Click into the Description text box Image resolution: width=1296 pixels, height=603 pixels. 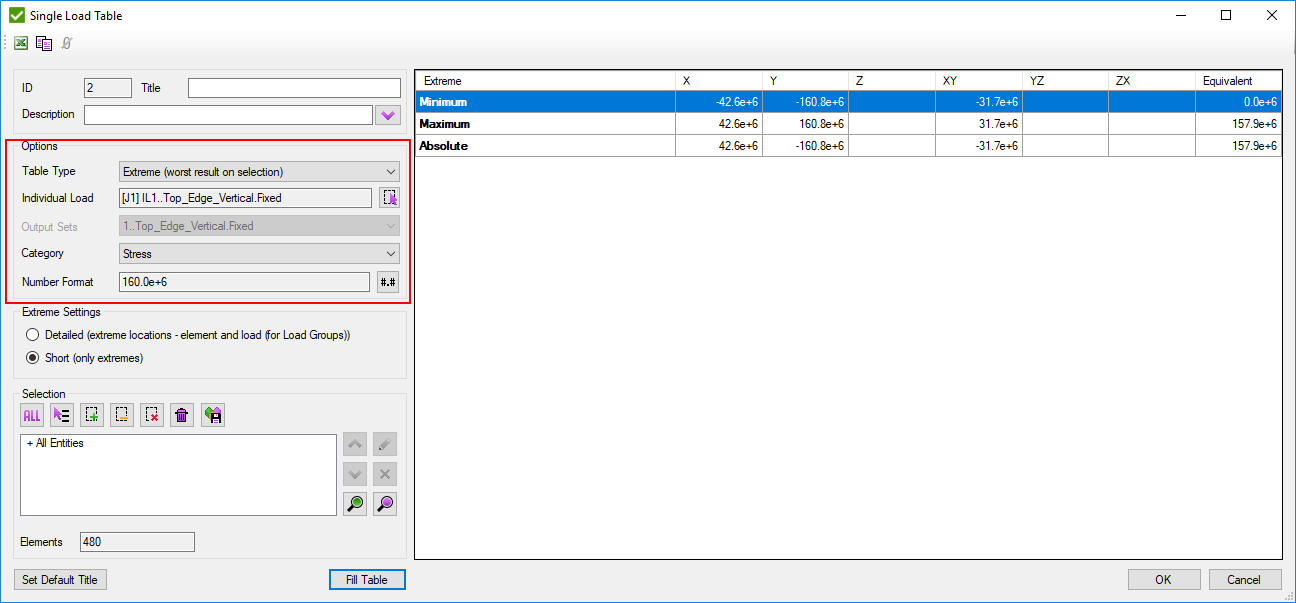coord(228,115)
